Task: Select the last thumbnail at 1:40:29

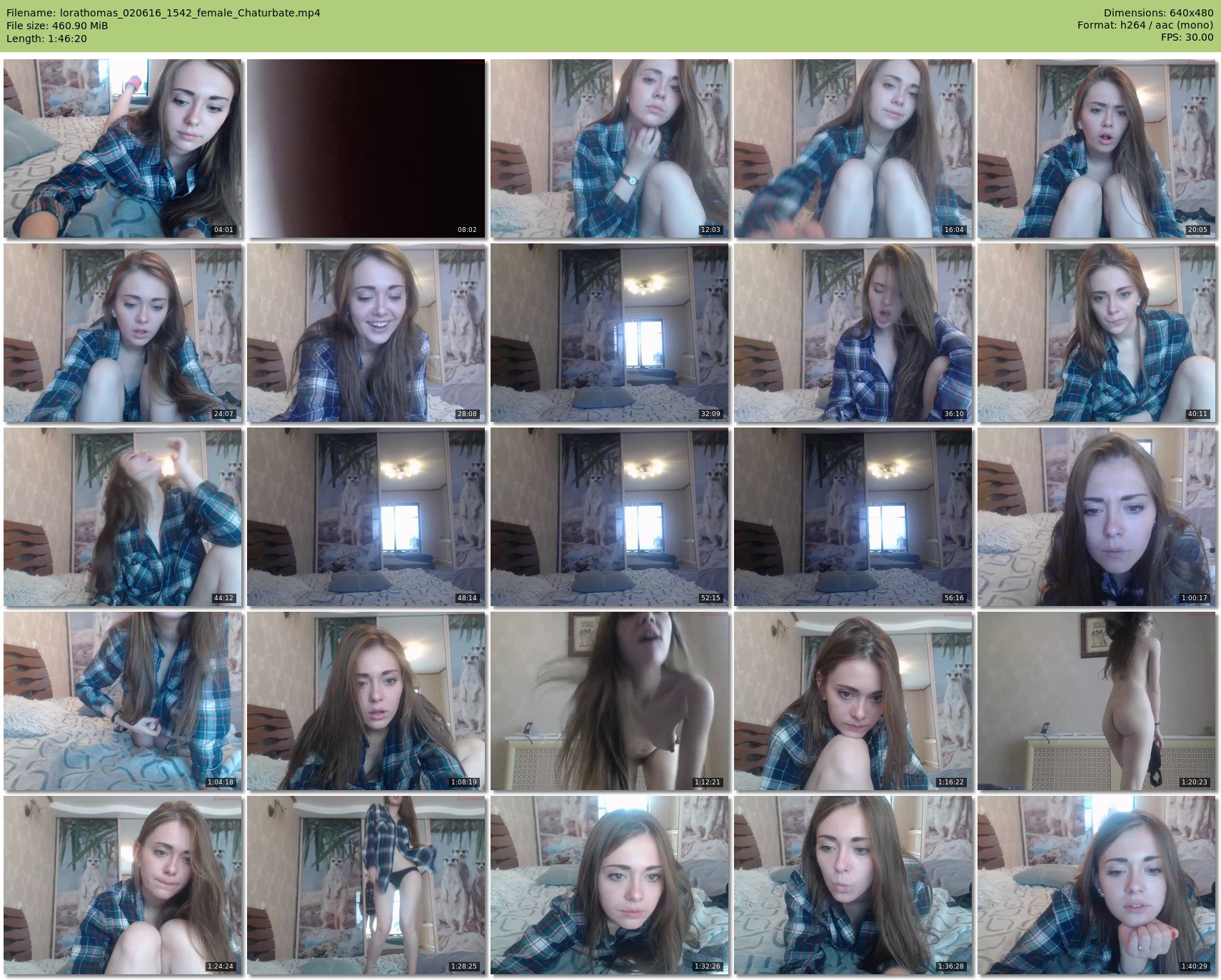Action: point(1096,885)
